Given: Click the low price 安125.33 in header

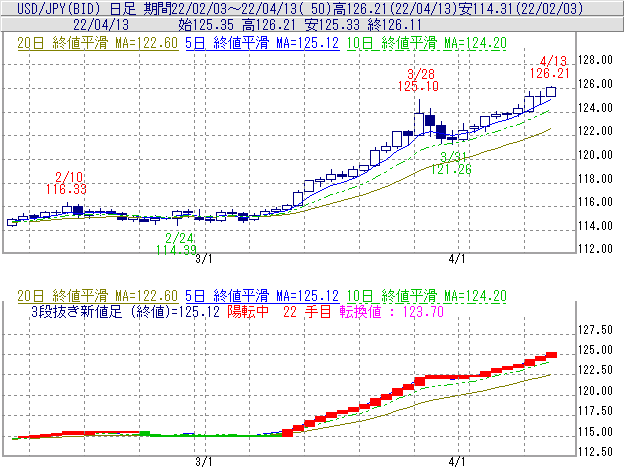Looking at the screenshot, I should (x=332, y=25).
